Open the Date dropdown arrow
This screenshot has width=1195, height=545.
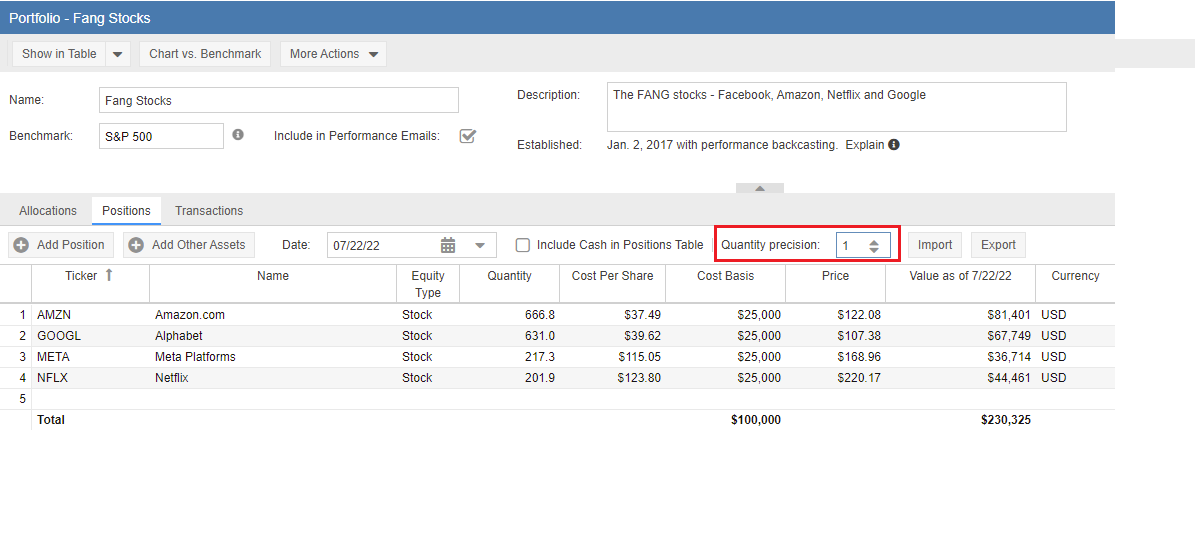(480, 245)
